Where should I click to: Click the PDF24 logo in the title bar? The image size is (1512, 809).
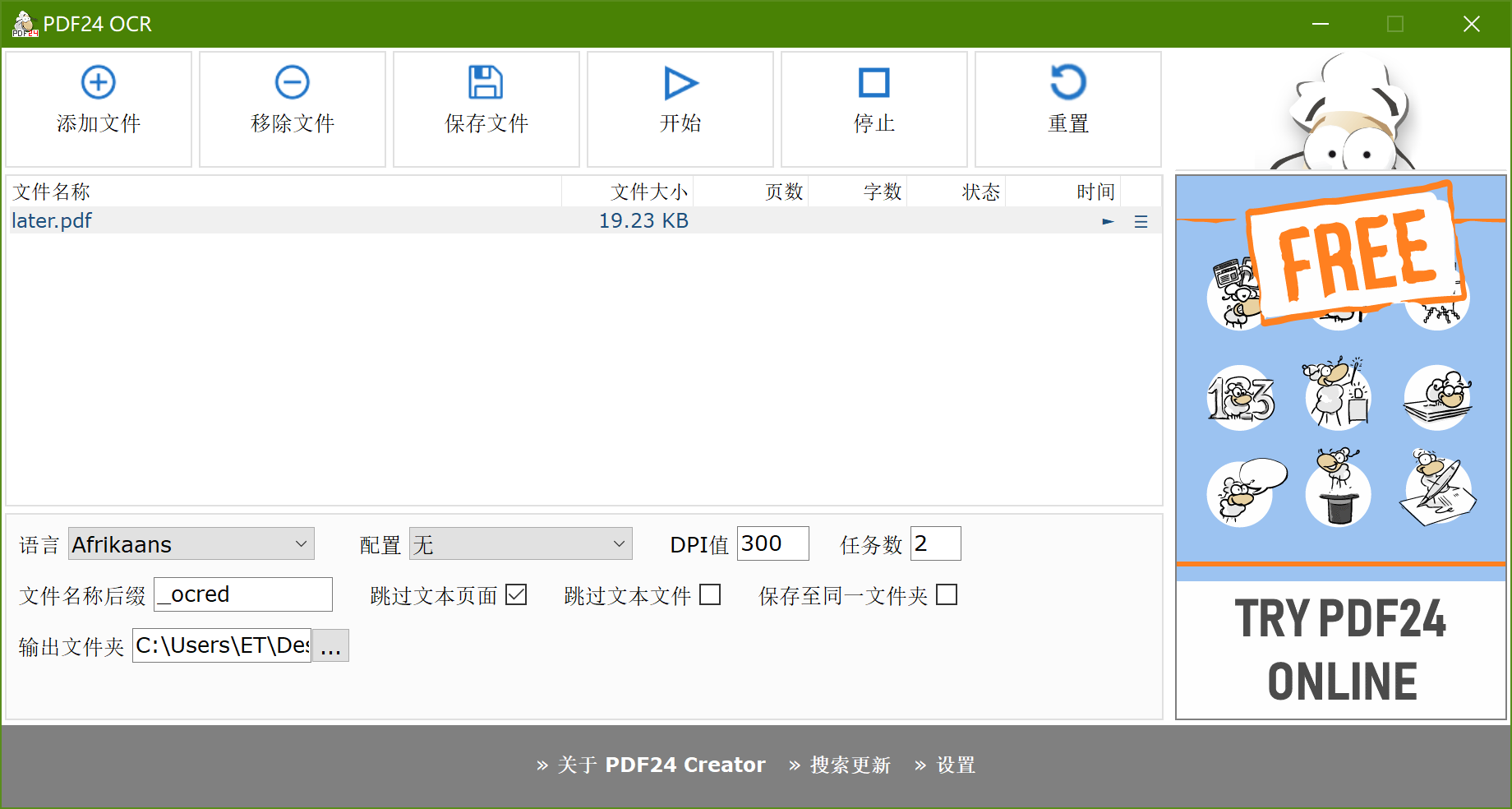pyautogui.click(x=25, y=23)
